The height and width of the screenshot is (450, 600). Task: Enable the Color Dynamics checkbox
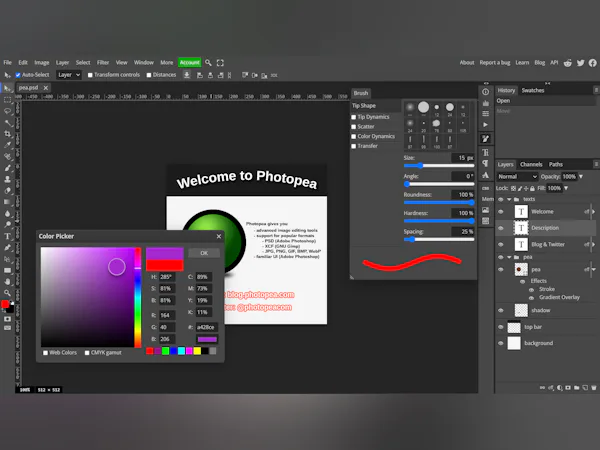tap(354, 136)
